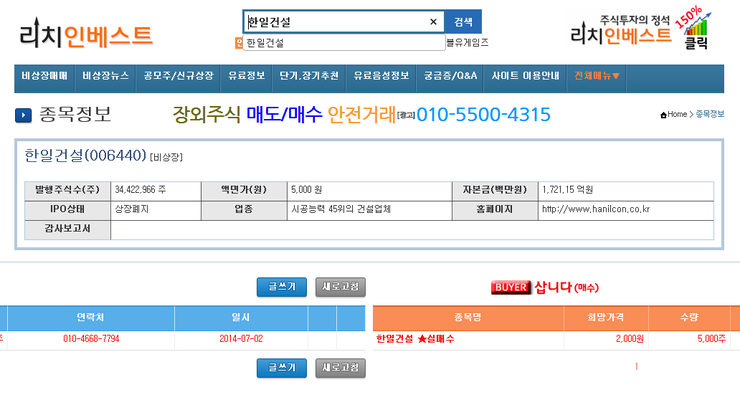Click the 수량 column header

(x=689, y=318)
